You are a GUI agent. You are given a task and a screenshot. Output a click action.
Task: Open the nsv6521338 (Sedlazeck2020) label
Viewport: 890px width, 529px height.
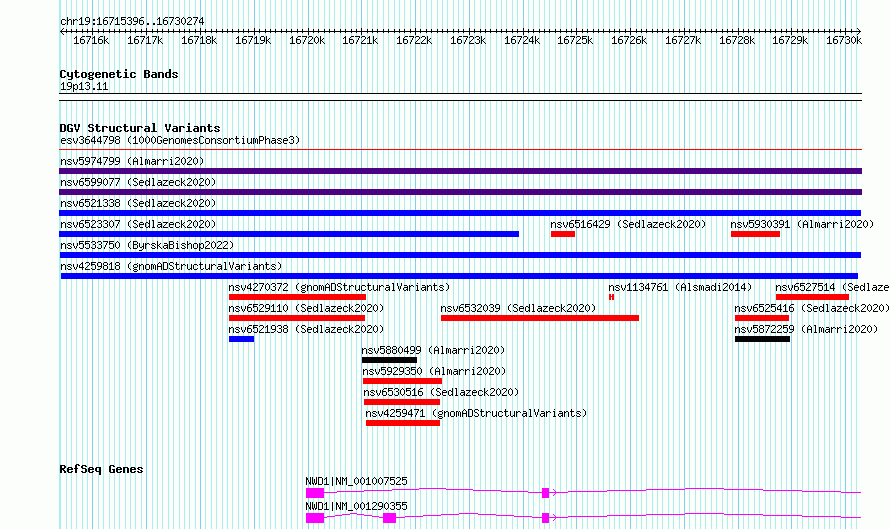click(138, 203)
